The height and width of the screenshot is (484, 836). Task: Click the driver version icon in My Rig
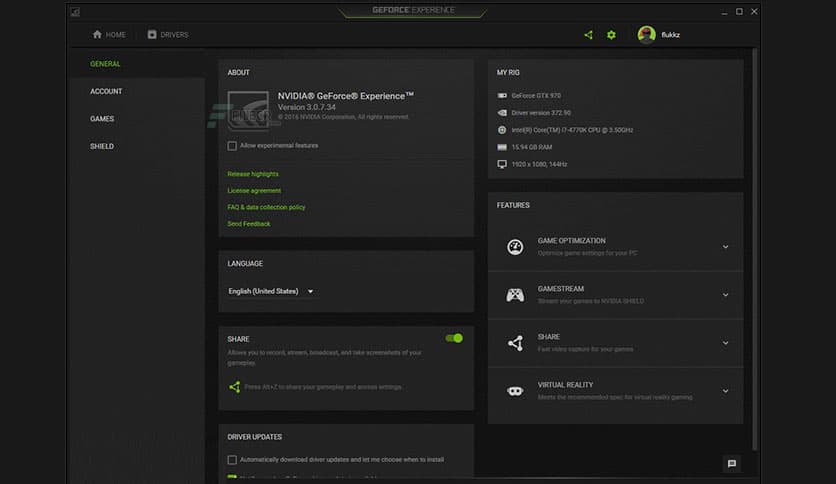[x=502, y=112]
